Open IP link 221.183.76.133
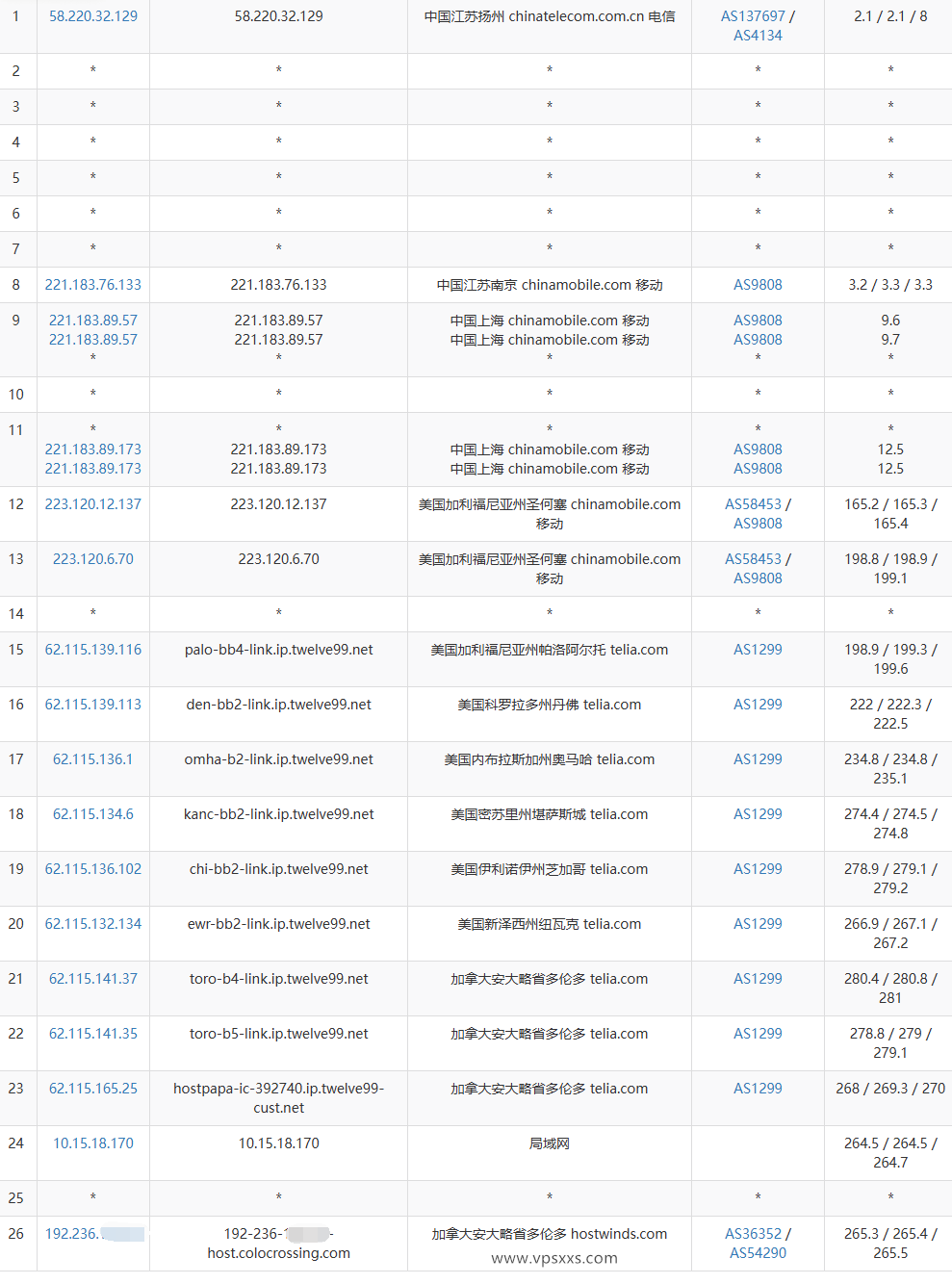This screenshot has height=1284, width=952. [x=93, y=285]
